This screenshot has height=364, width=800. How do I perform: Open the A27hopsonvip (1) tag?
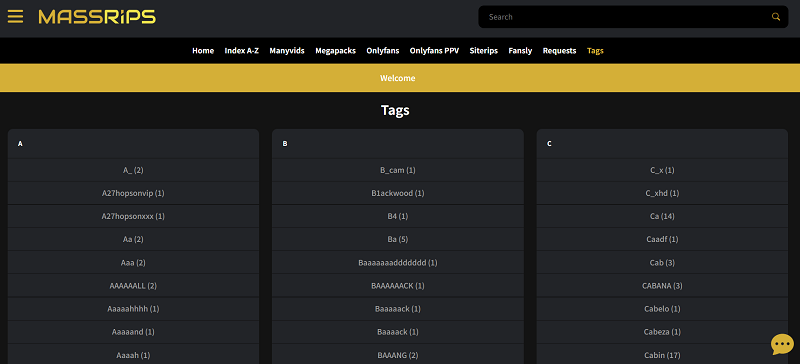tap(133, 193)
